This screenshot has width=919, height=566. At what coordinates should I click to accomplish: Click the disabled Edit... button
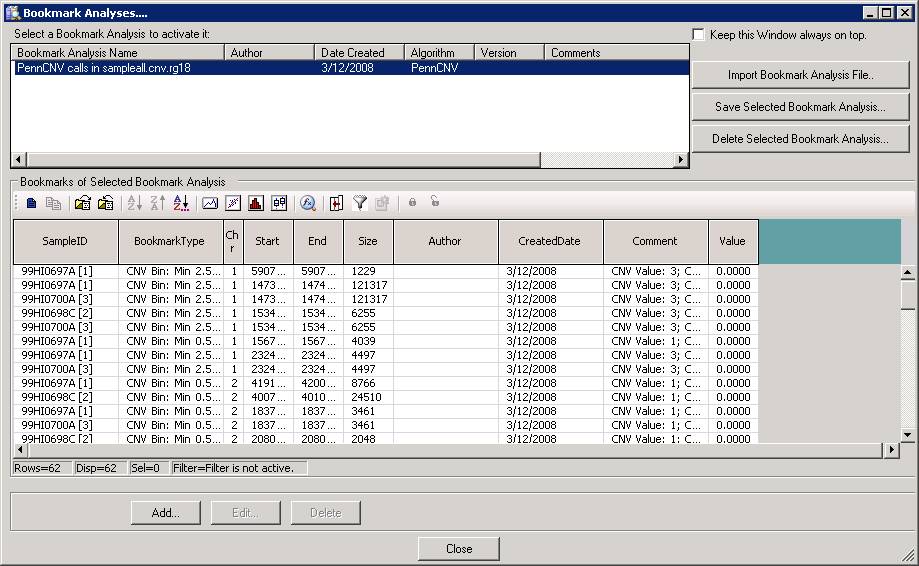pyautogui.click(x=246, y=513)
